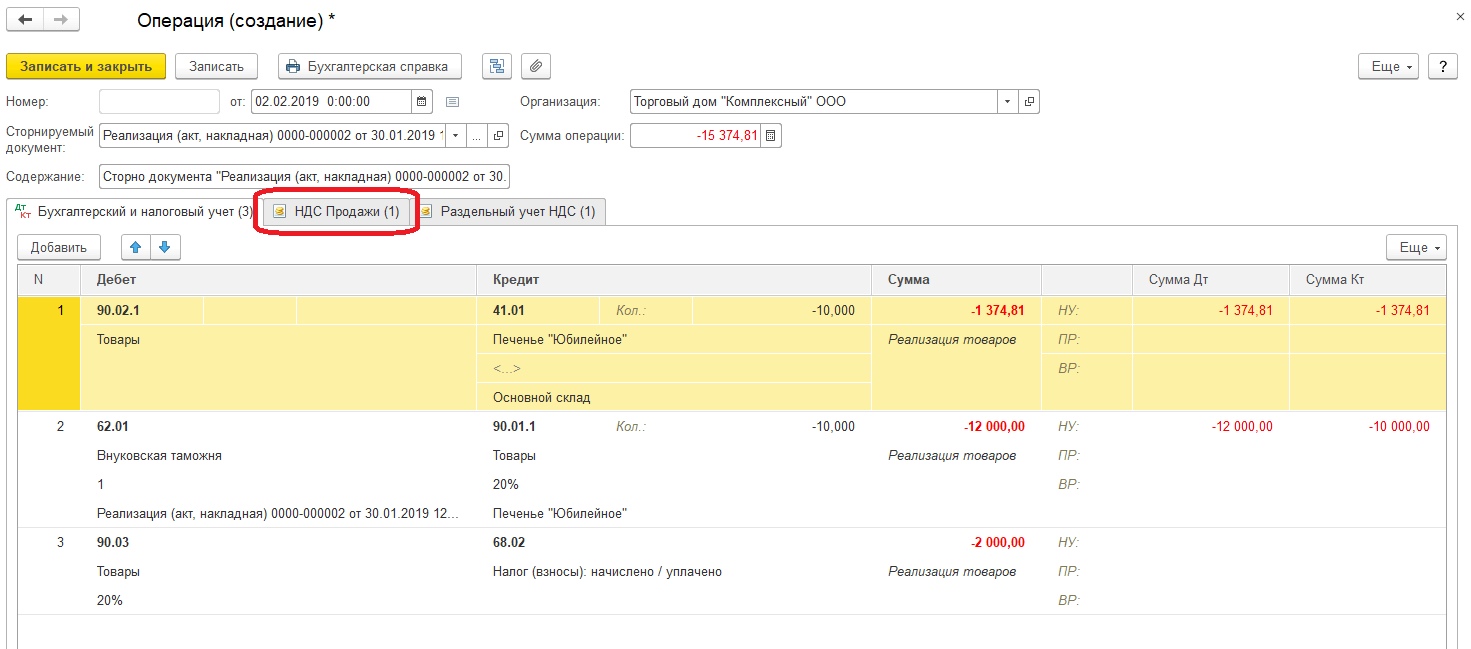The height and width of the screenshot is (649, 1471).
Task: Click the Сумма операции field
Action: click(x=695, y=136)
